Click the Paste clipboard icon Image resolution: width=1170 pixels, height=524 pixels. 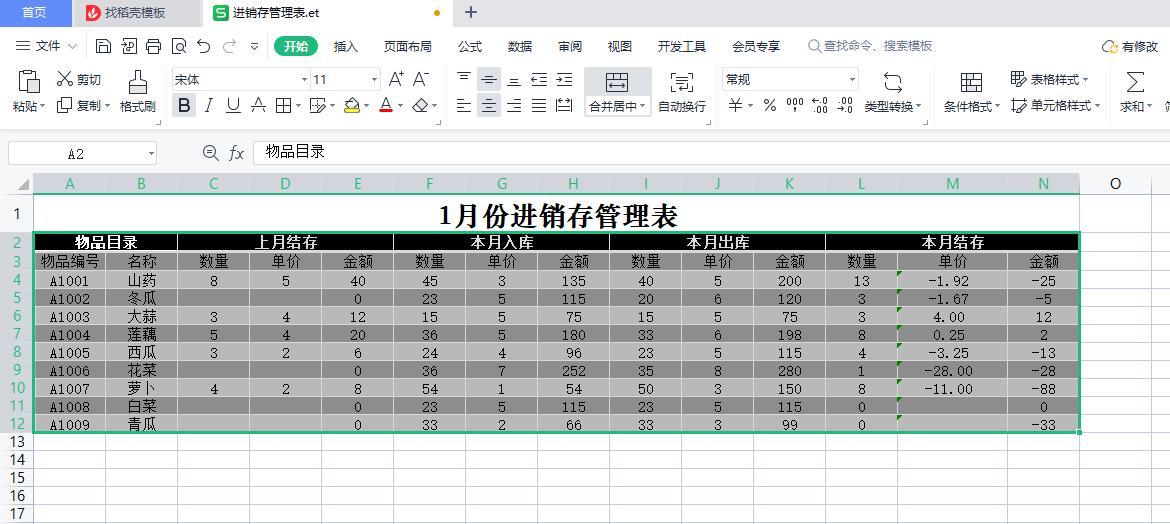click(x=28, y=81)
